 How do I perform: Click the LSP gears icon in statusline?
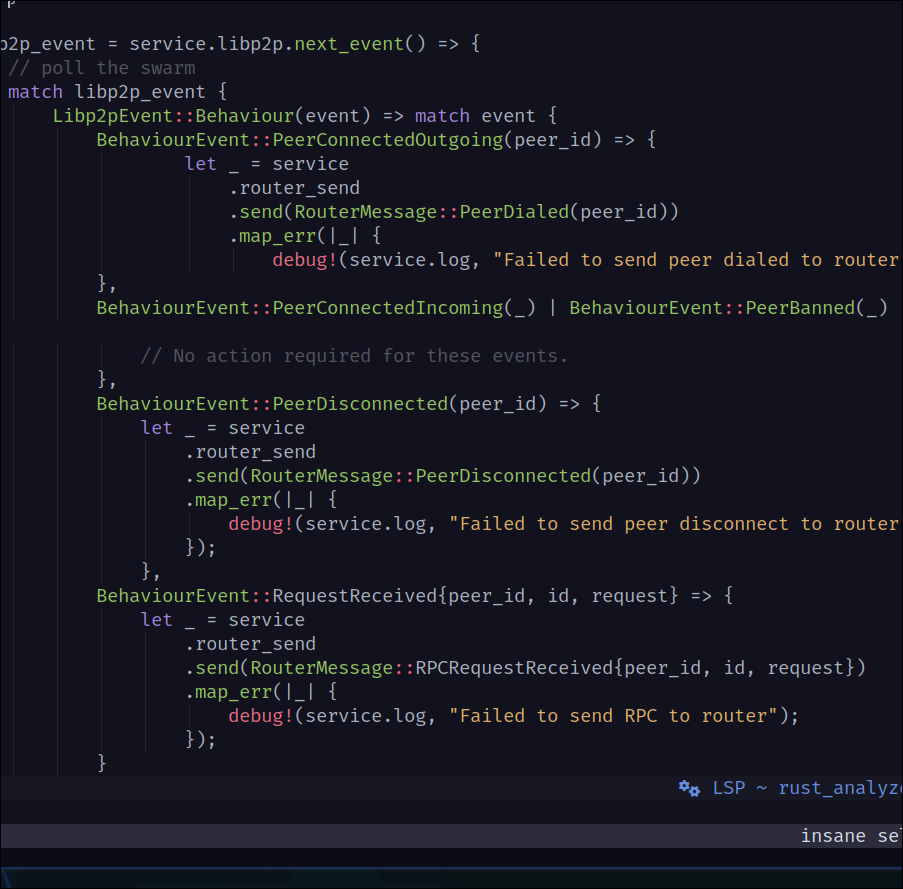689,788
